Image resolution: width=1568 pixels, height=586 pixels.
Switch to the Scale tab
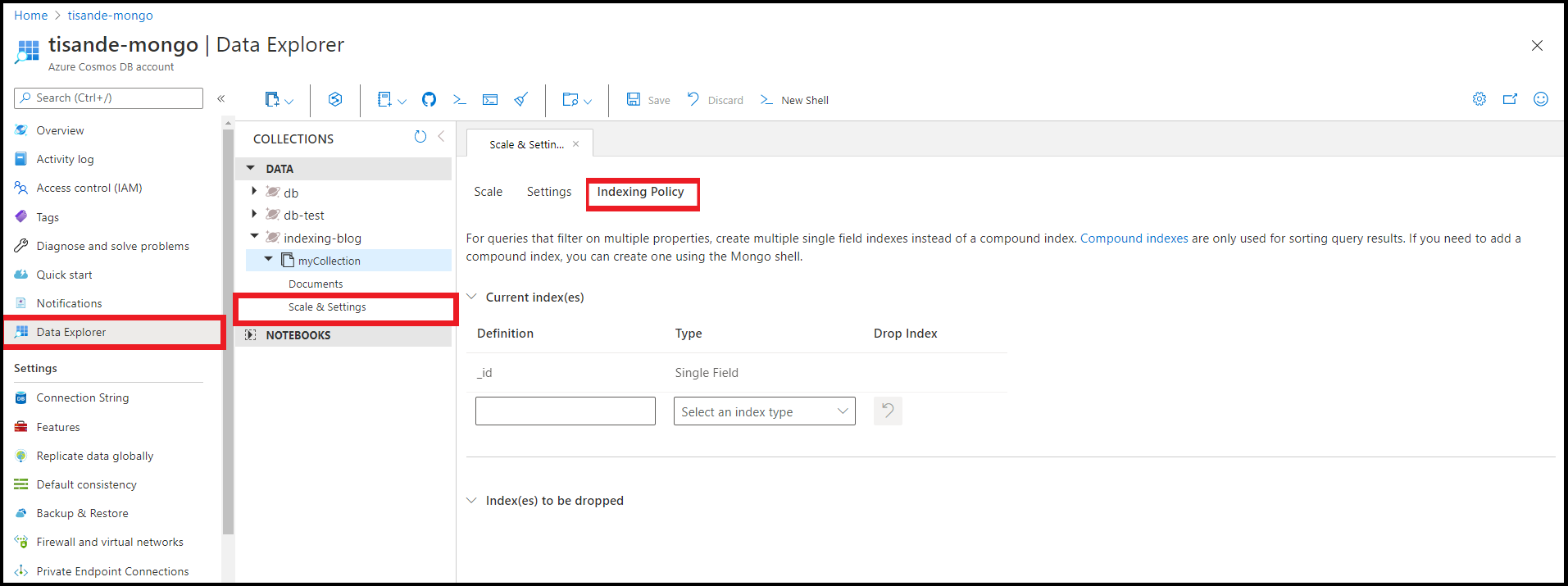point(488,192)
